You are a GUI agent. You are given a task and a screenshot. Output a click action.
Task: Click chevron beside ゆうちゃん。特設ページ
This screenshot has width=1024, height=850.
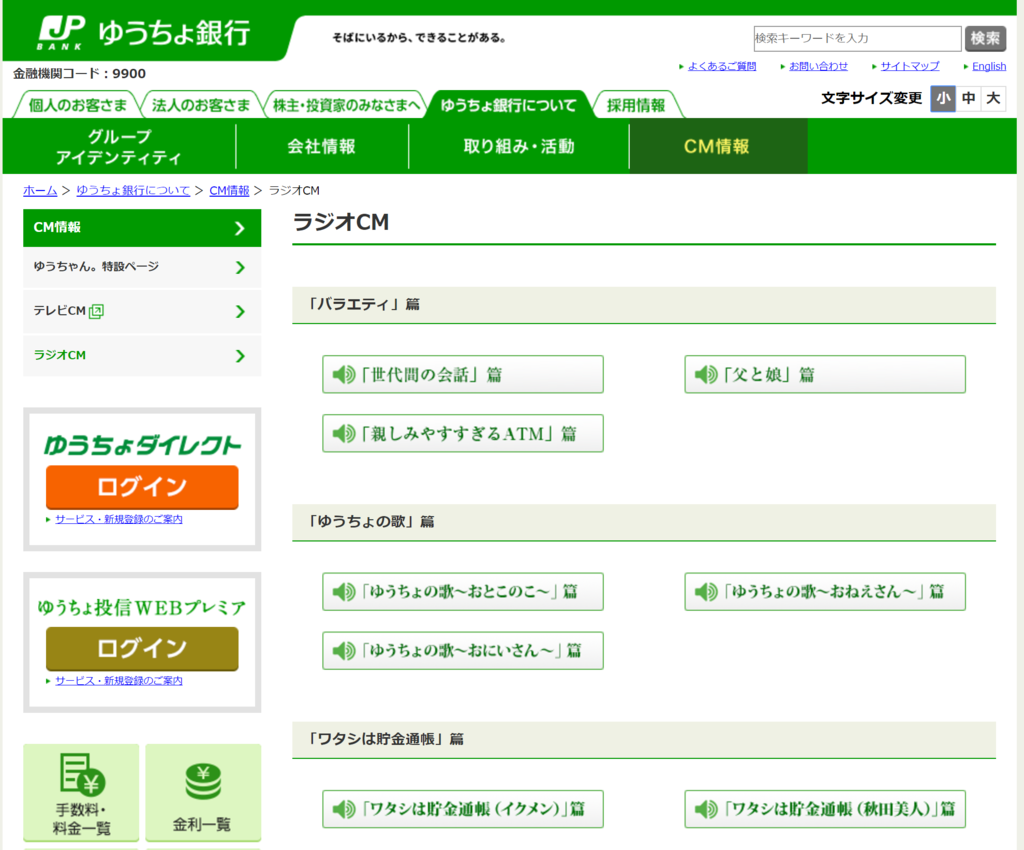(240, 267)
